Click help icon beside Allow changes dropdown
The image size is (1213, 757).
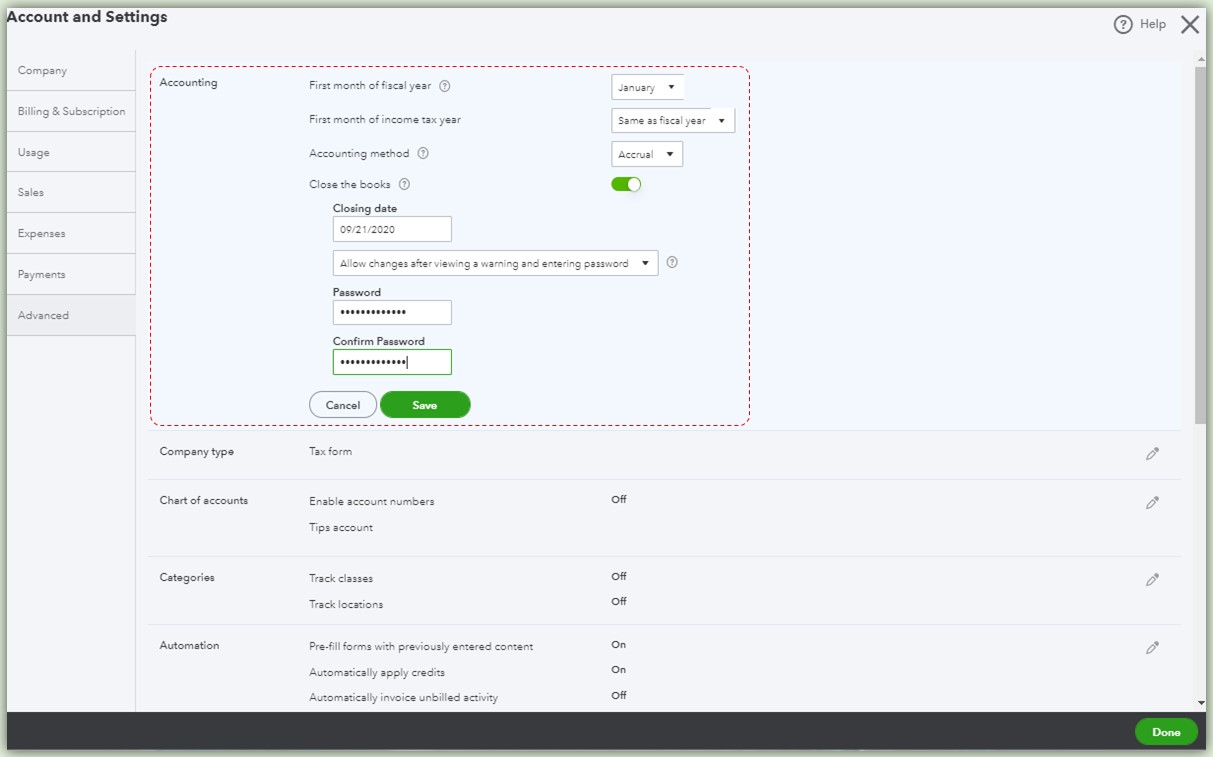672,263
